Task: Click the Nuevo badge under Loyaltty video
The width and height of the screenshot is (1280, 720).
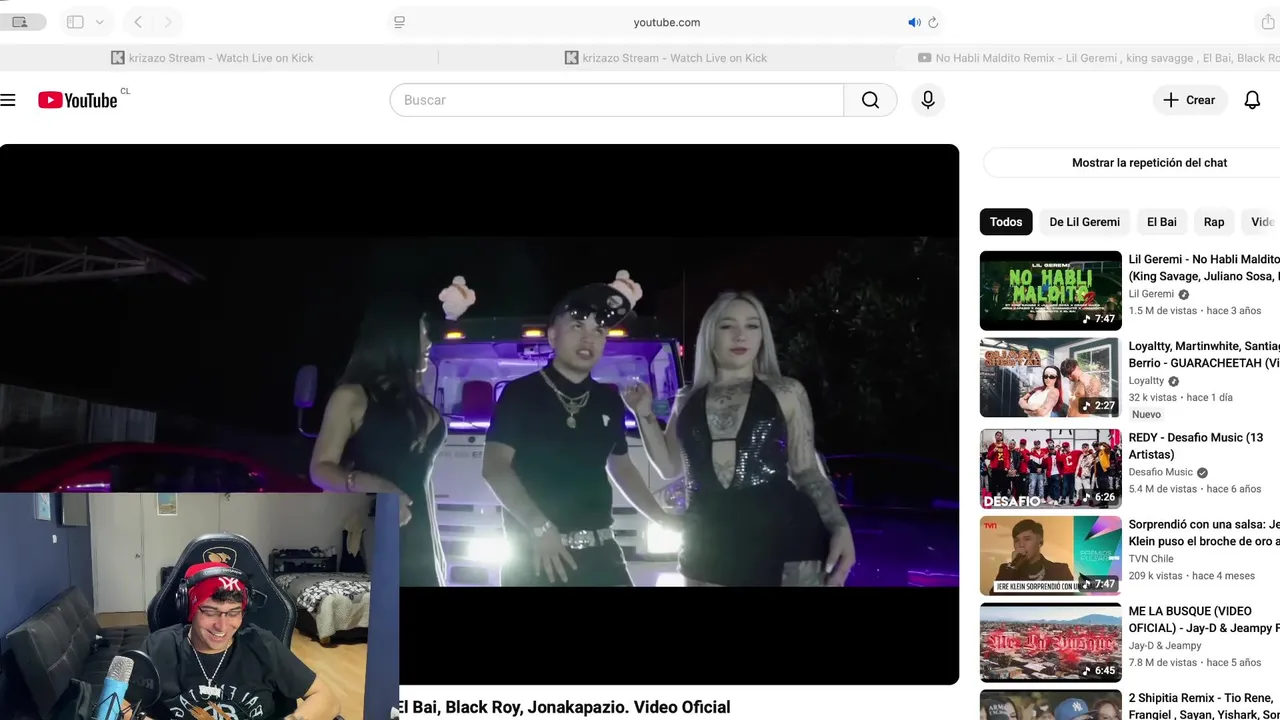Action: click(x=1146, y=414)
